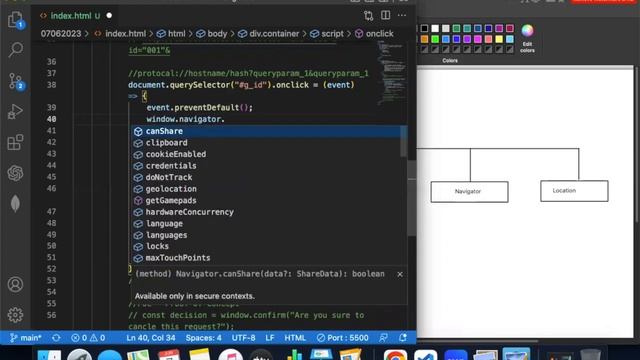Open Google Chrome from the dock
This screenshot has height=360, width=640.
point(395,355)
